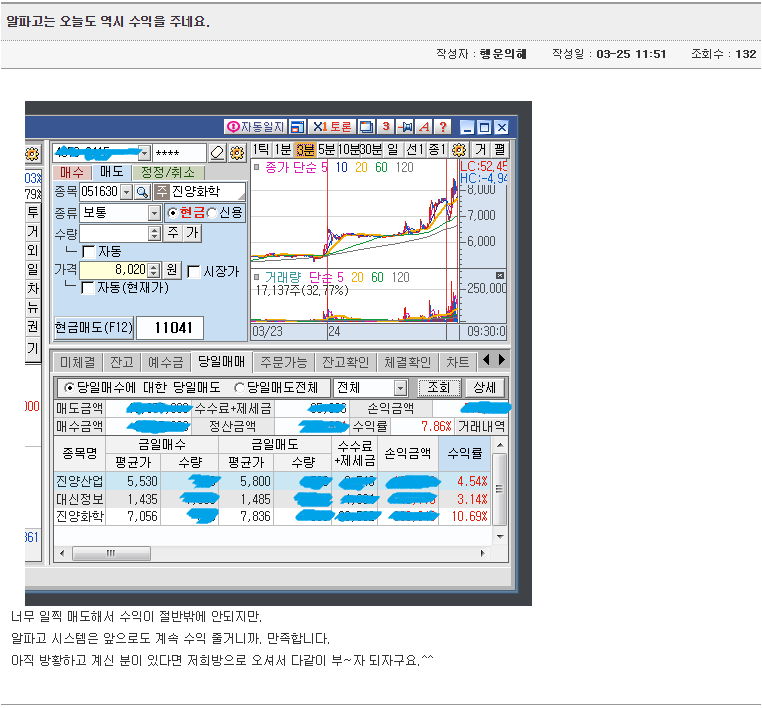
Task: Click the password field showing ****
Action: pos(179,153)
